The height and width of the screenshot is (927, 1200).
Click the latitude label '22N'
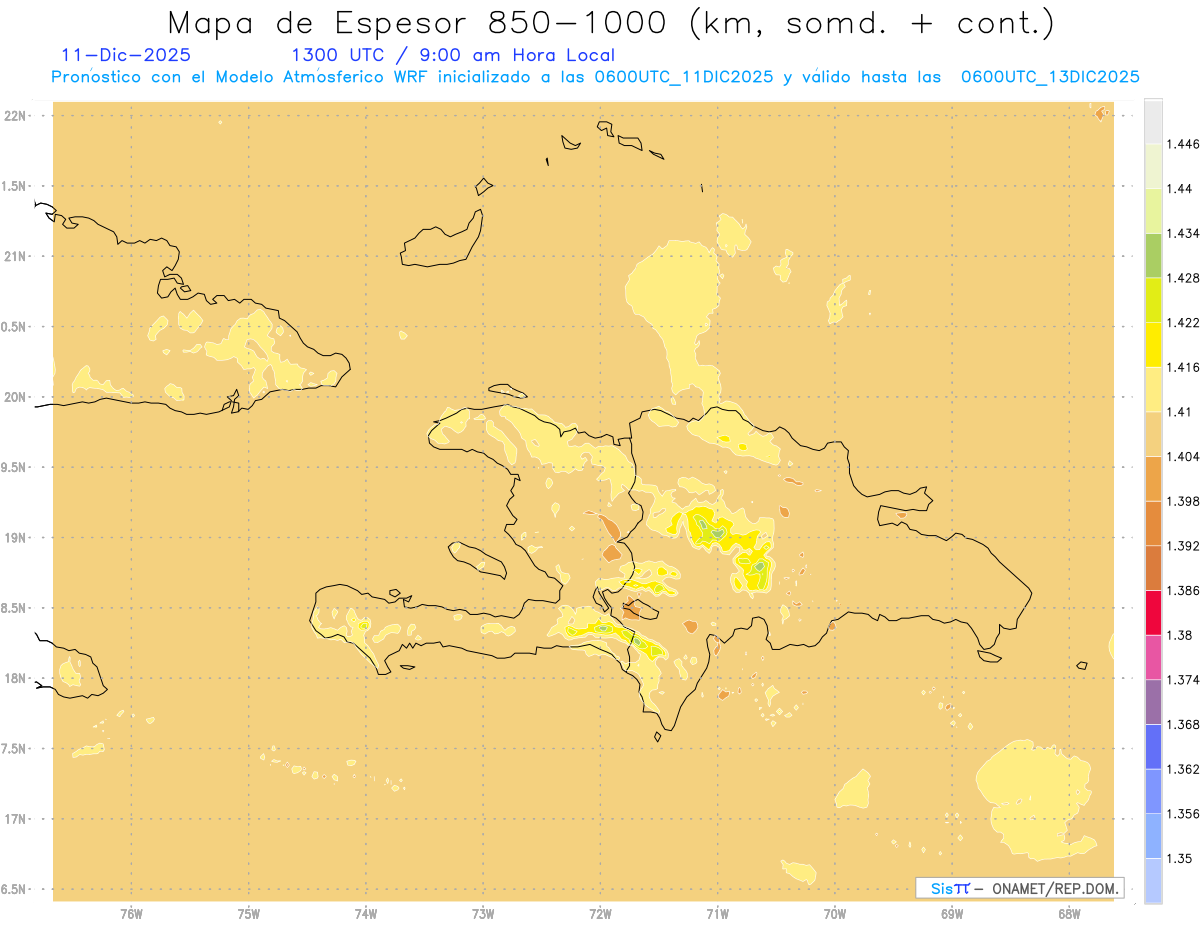point(15,116)
